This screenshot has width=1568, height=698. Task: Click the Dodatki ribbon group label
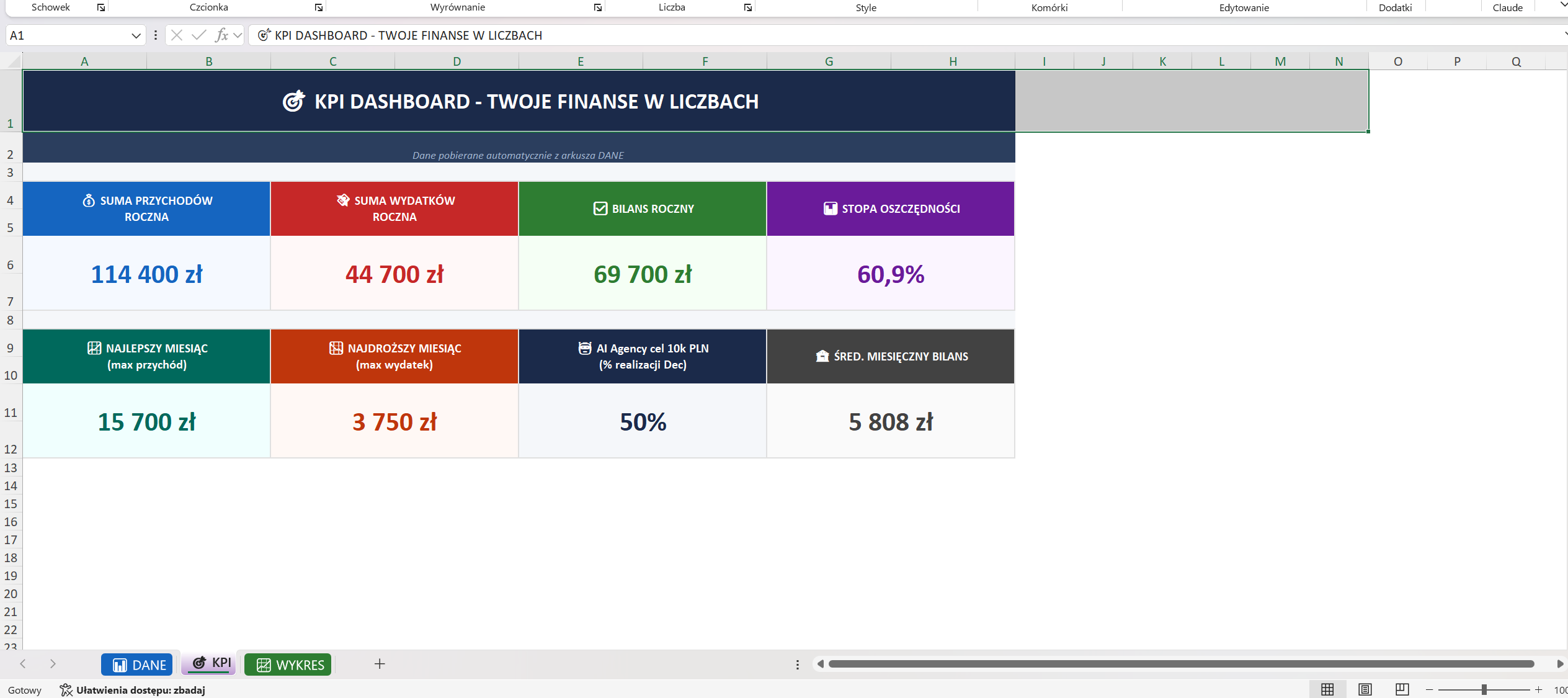(x=1395, y=7)
